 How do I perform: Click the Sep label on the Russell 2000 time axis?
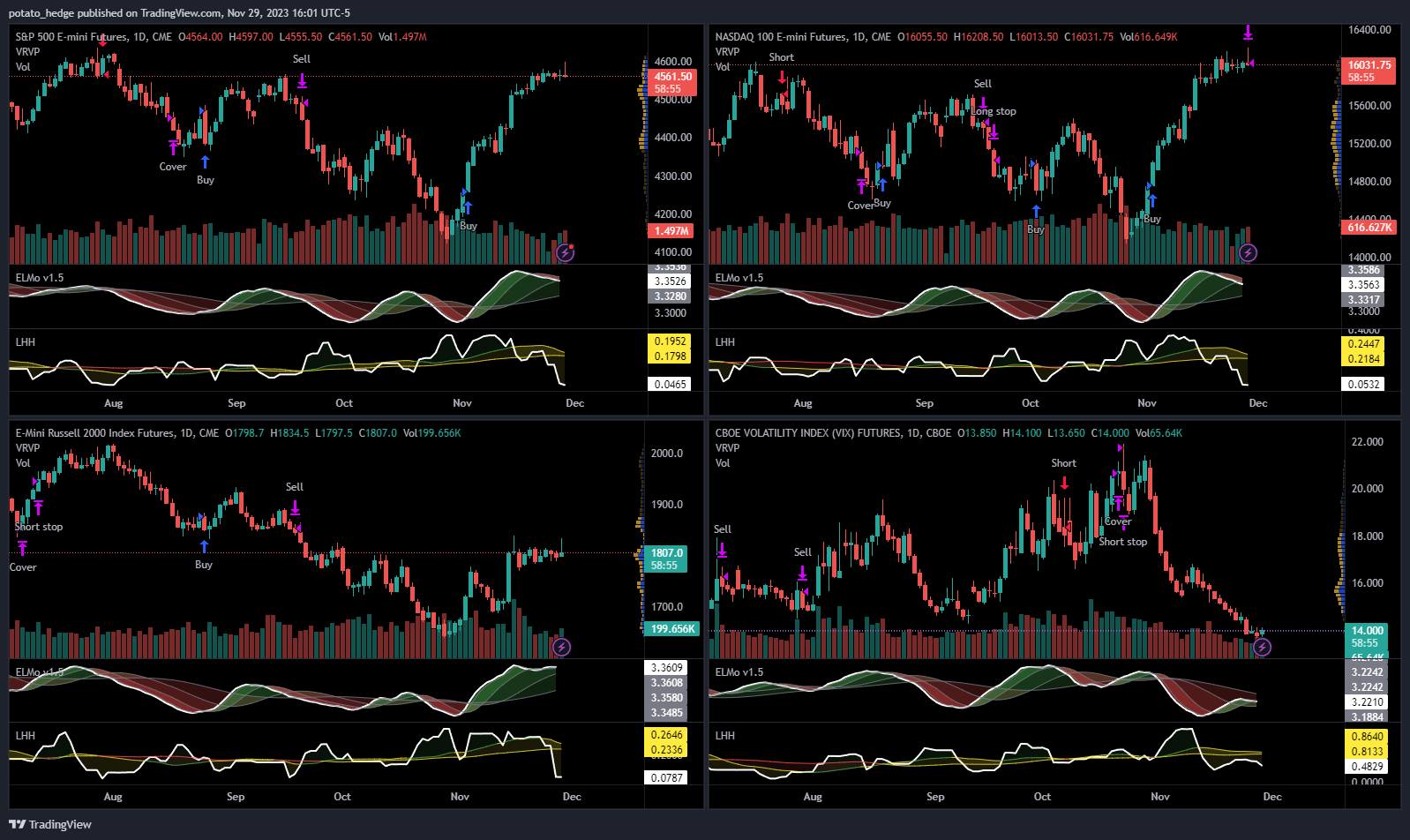pyautogui.click(x=236, y=797)
